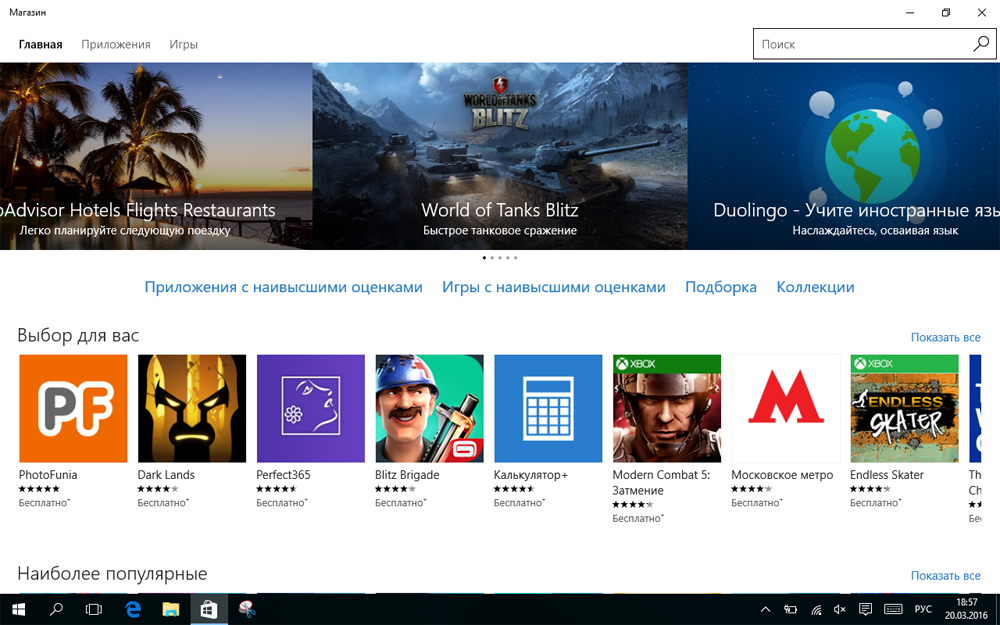Click the Dark Lands title text

click(166, 474)
